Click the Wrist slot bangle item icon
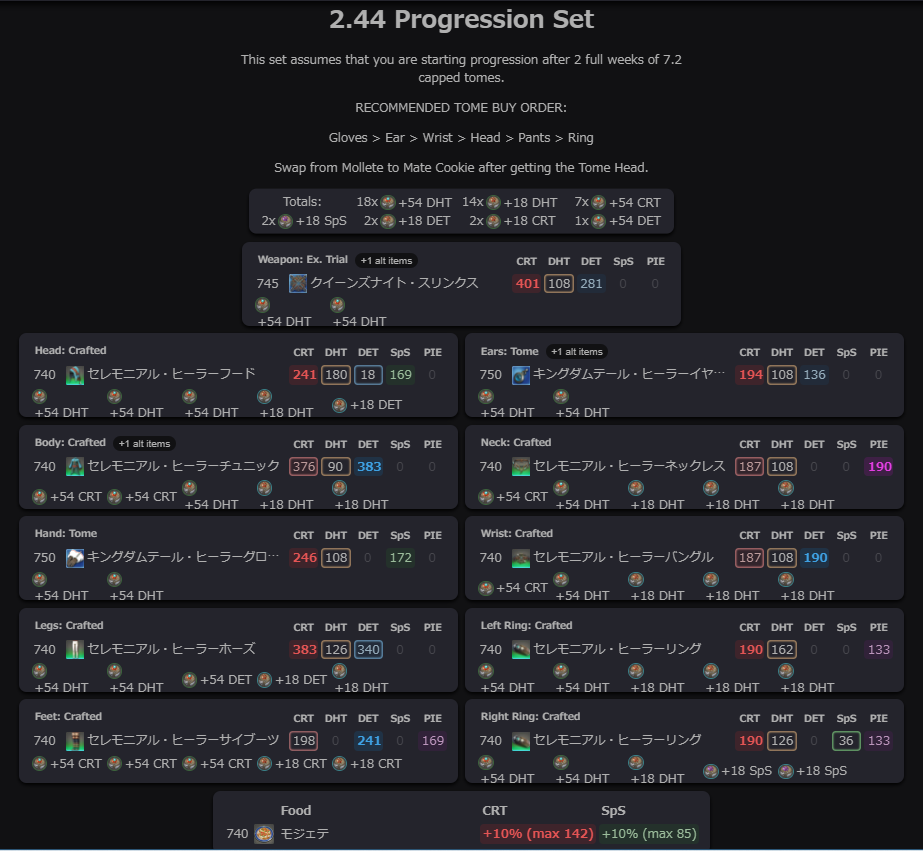 [x=521, y=558]
